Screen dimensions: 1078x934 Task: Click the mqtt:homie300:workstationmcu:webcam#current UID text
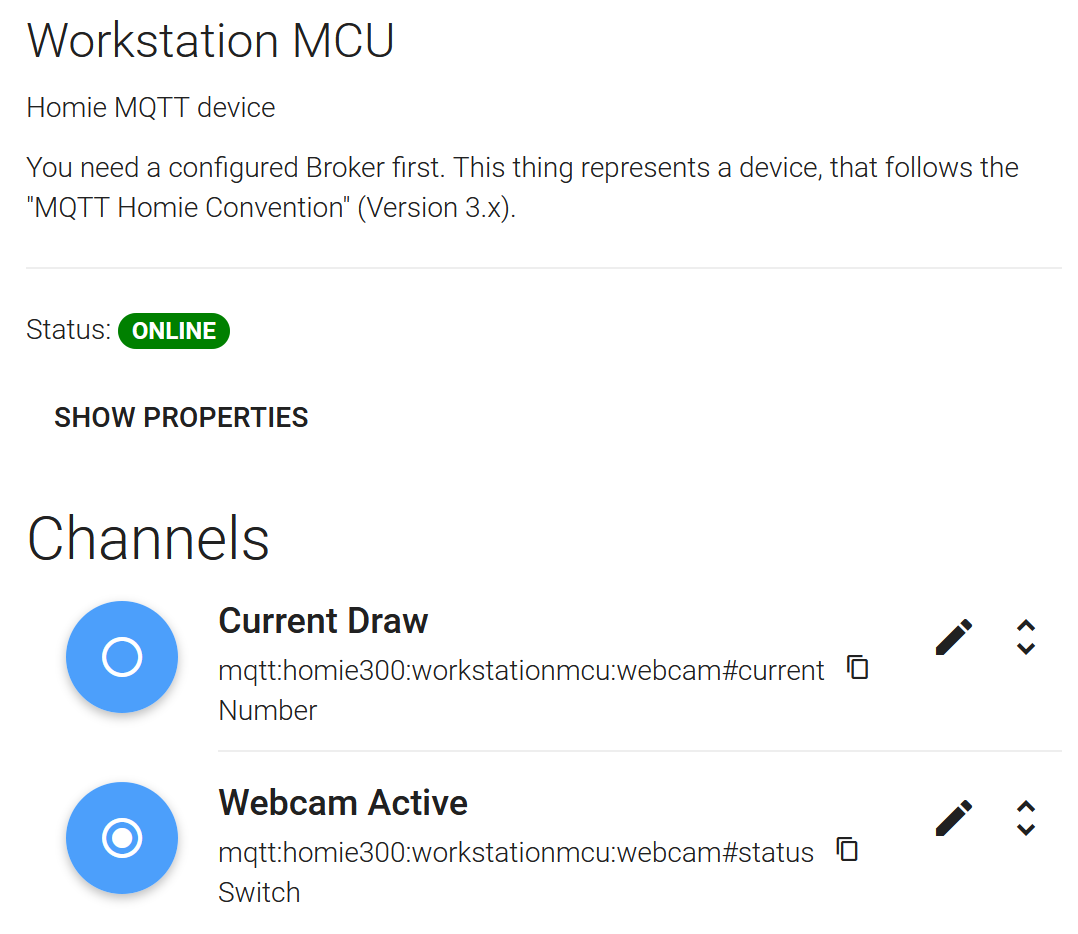pyautogui.click(x=521, y=671)
